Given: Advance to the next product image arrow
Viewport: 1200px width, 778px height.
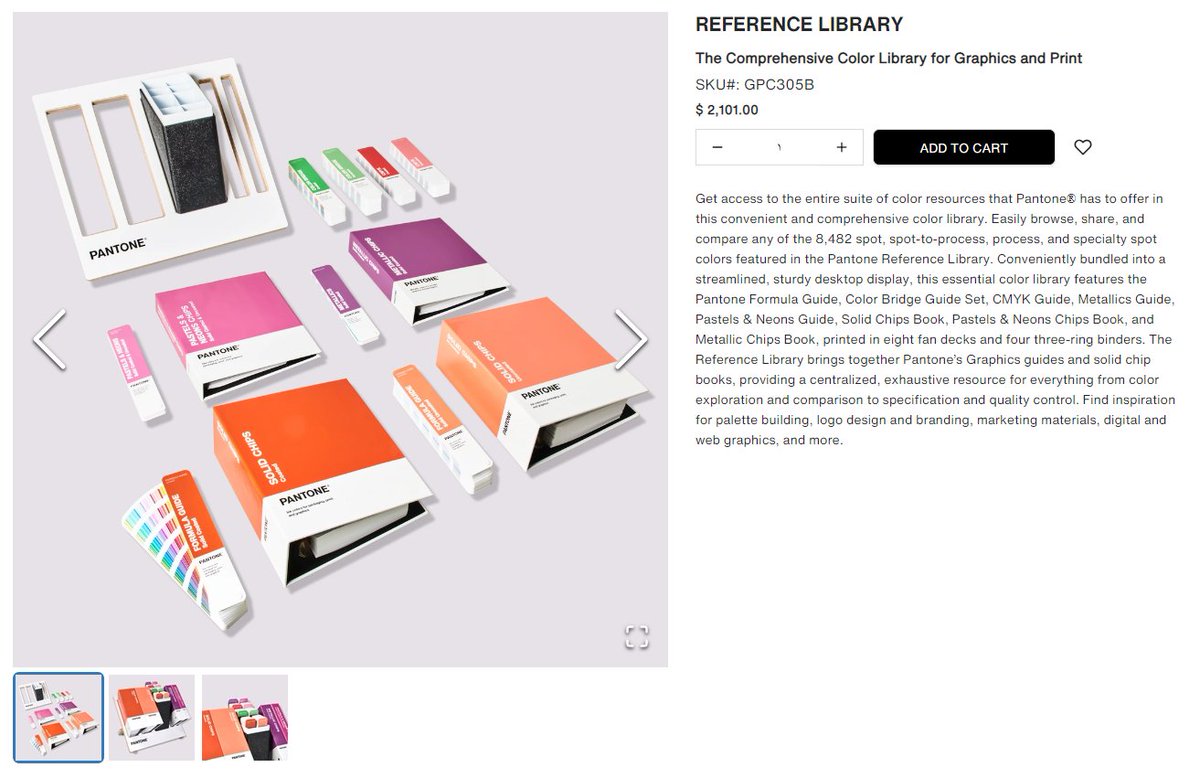Looking at the screenshot, I should (630, 340).
